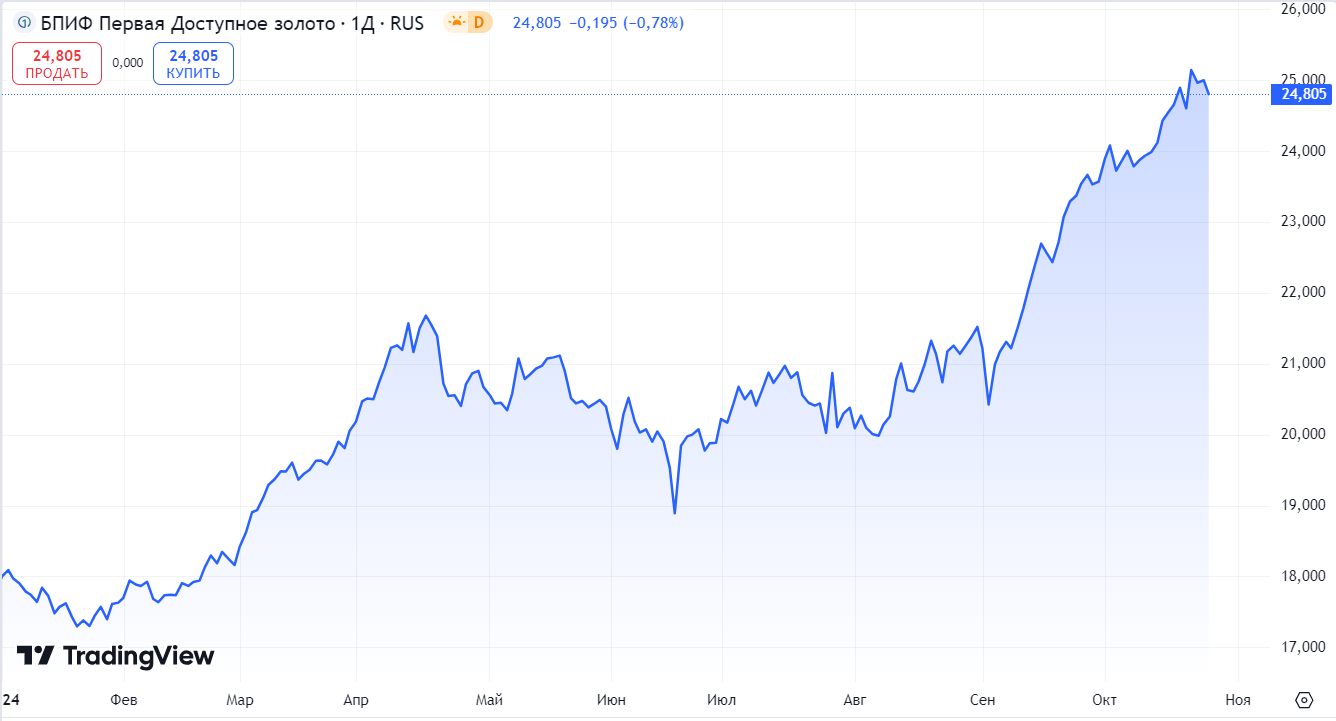Click the 20,000 price axis label

pos(1301,434)
